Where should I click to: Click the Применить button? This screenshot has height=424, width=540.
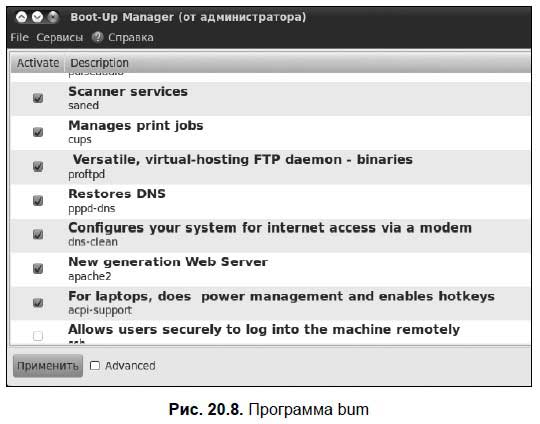[48, 366]
